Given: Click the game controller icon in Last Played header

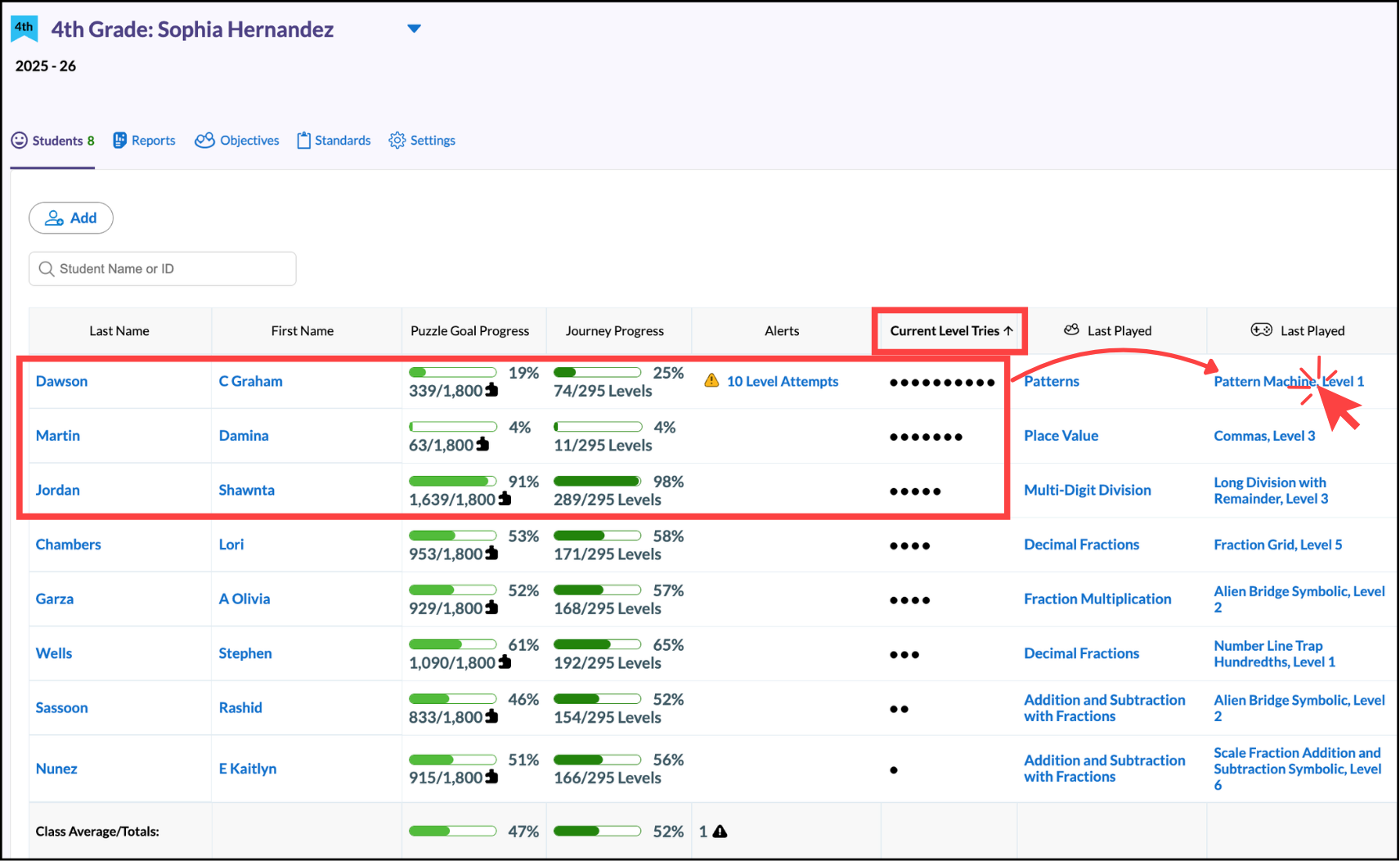Looking at the screenshot, I should [x=1261, y=330].
